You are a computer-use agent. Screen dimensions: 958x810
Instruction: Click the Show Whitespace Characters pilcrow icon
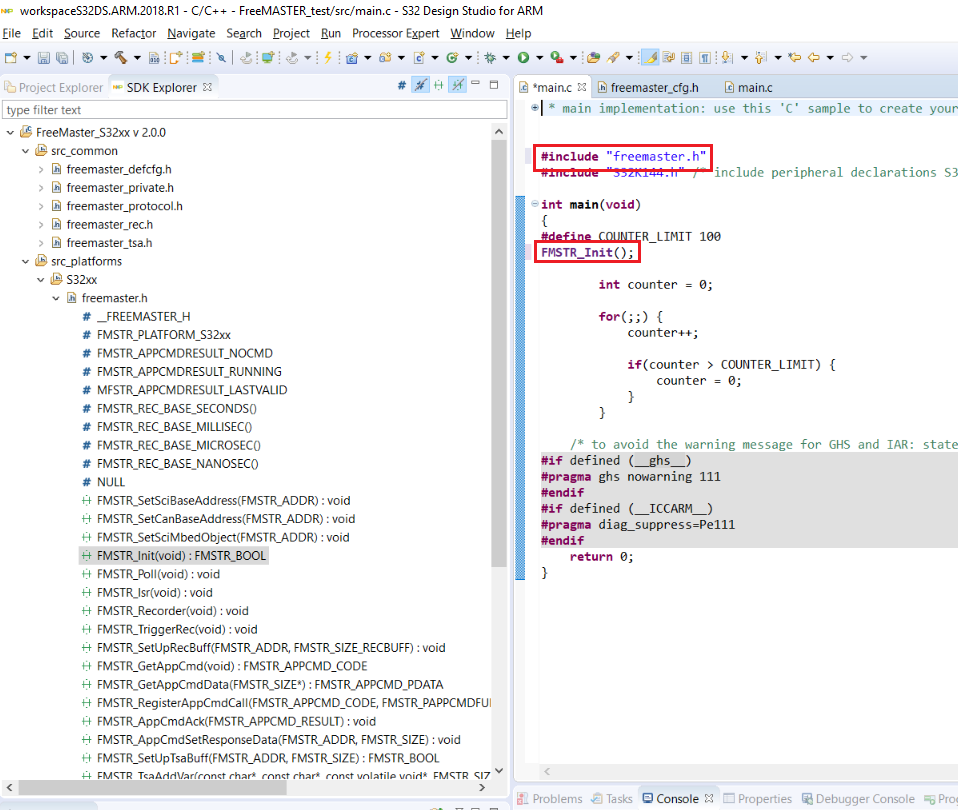point(705,57)
